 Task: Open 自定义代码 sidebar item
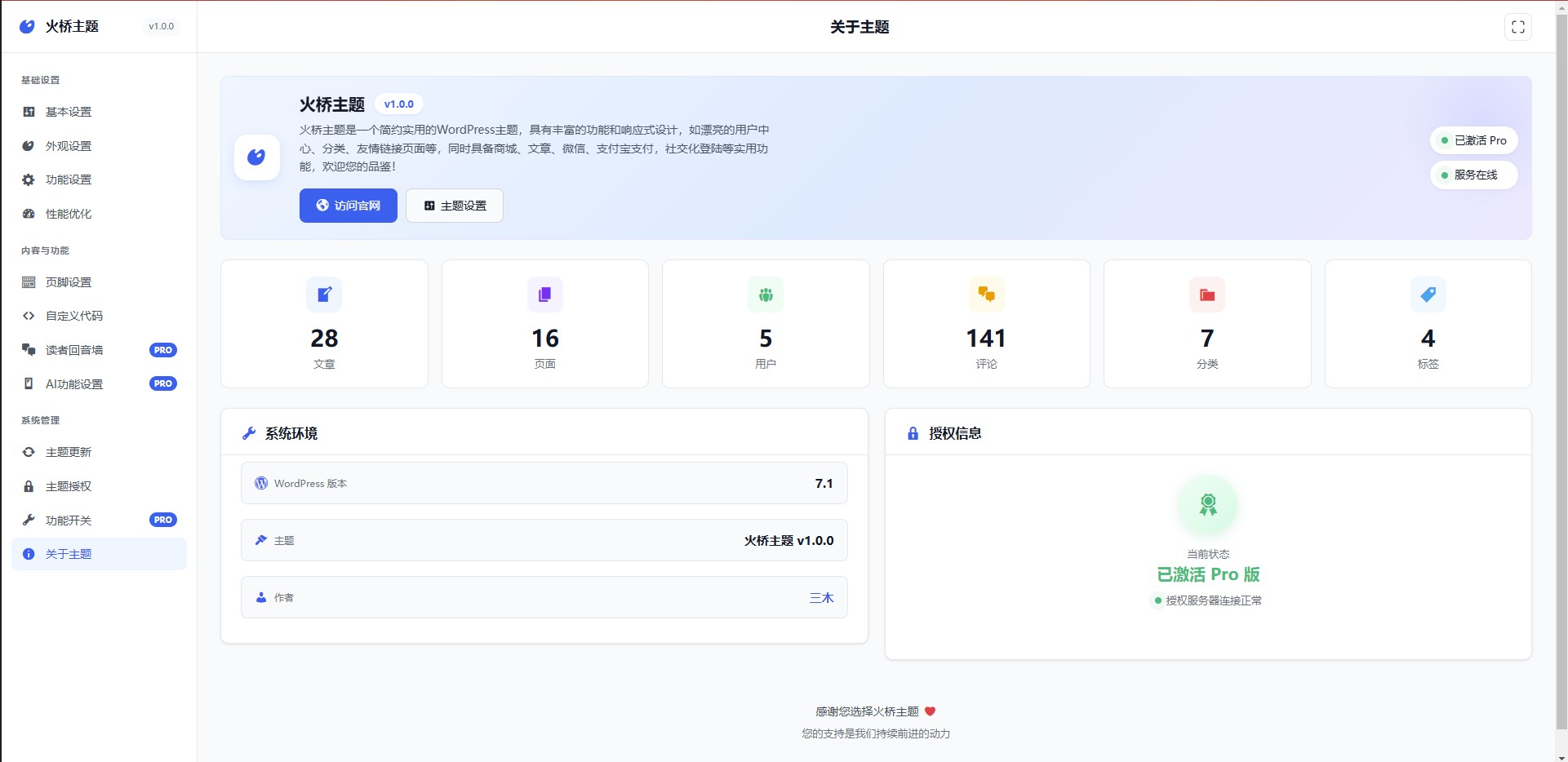click(x=100, y=316)
